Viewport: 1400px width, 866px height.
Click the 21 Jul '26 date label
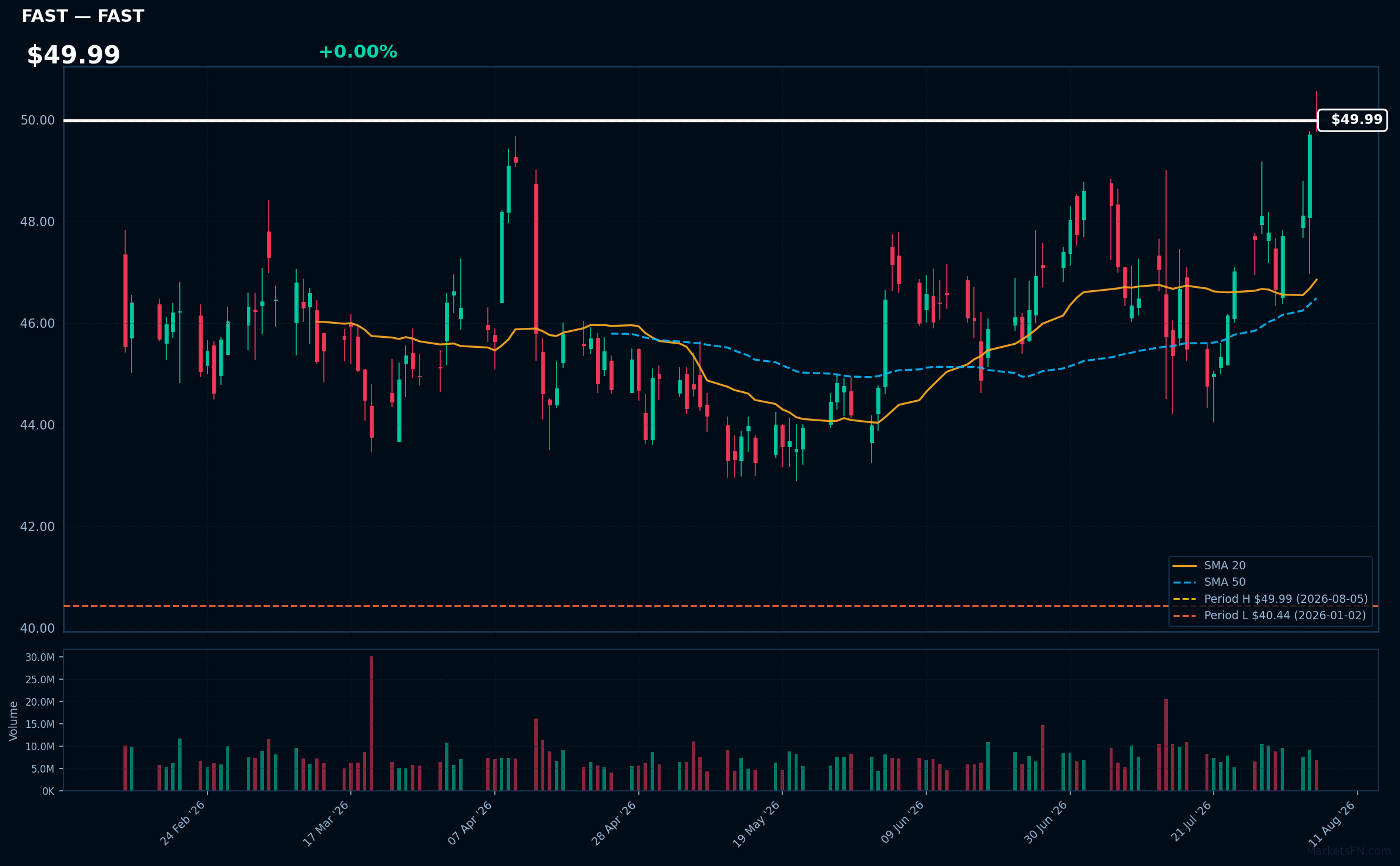[1191, 821]
